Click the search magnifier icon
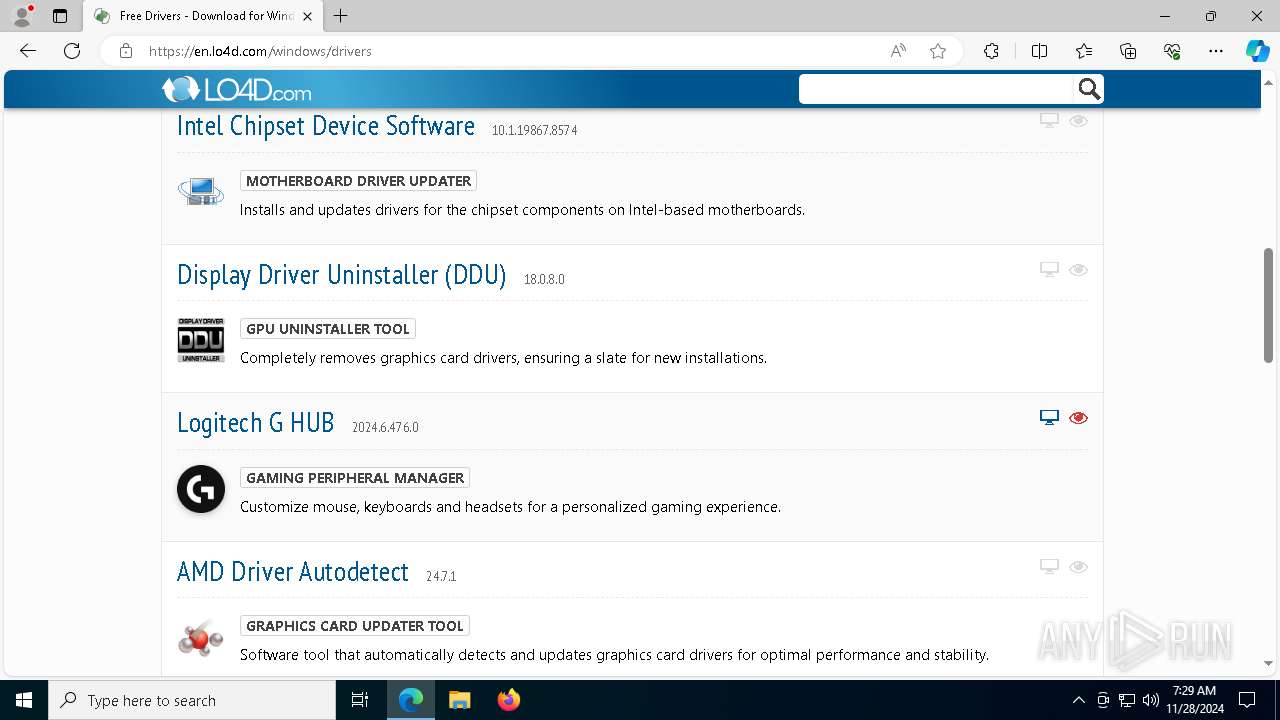Image resolution: width=1280 pixels, height=720 pixels. [1089, 89]
